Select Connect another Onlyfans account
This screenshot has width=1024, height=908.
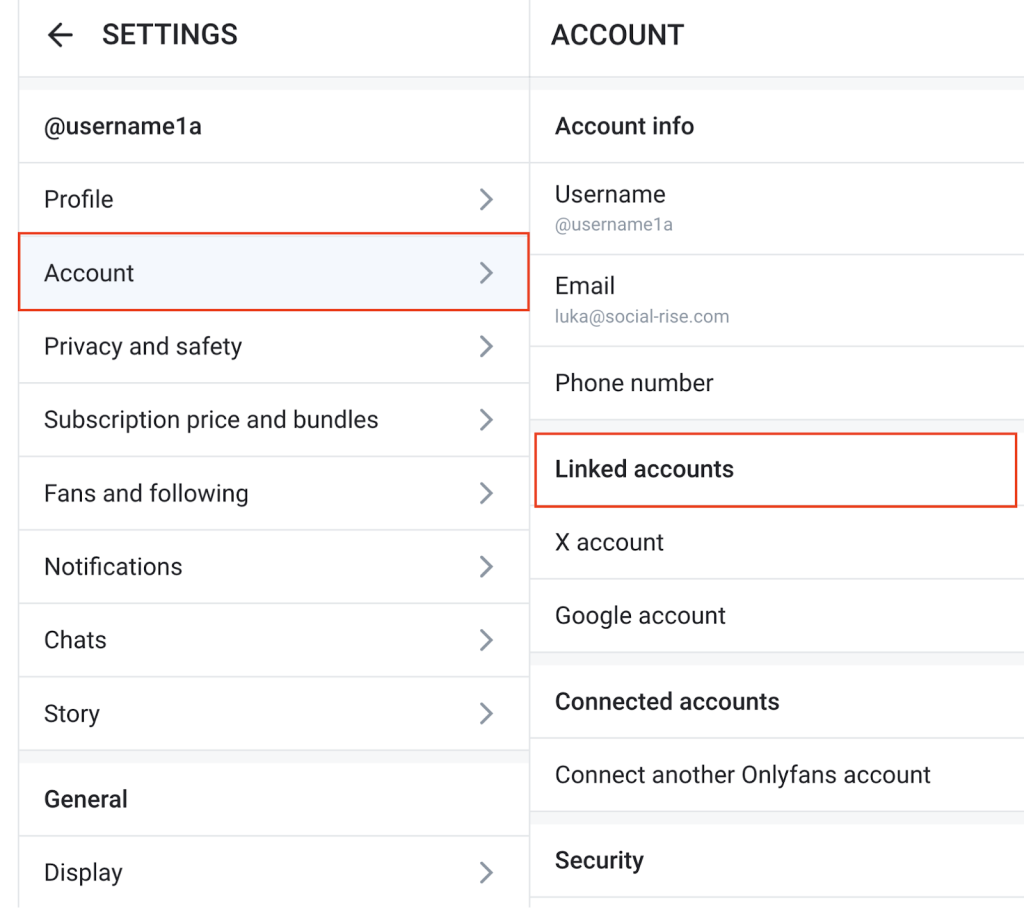(x=742, y=775)
